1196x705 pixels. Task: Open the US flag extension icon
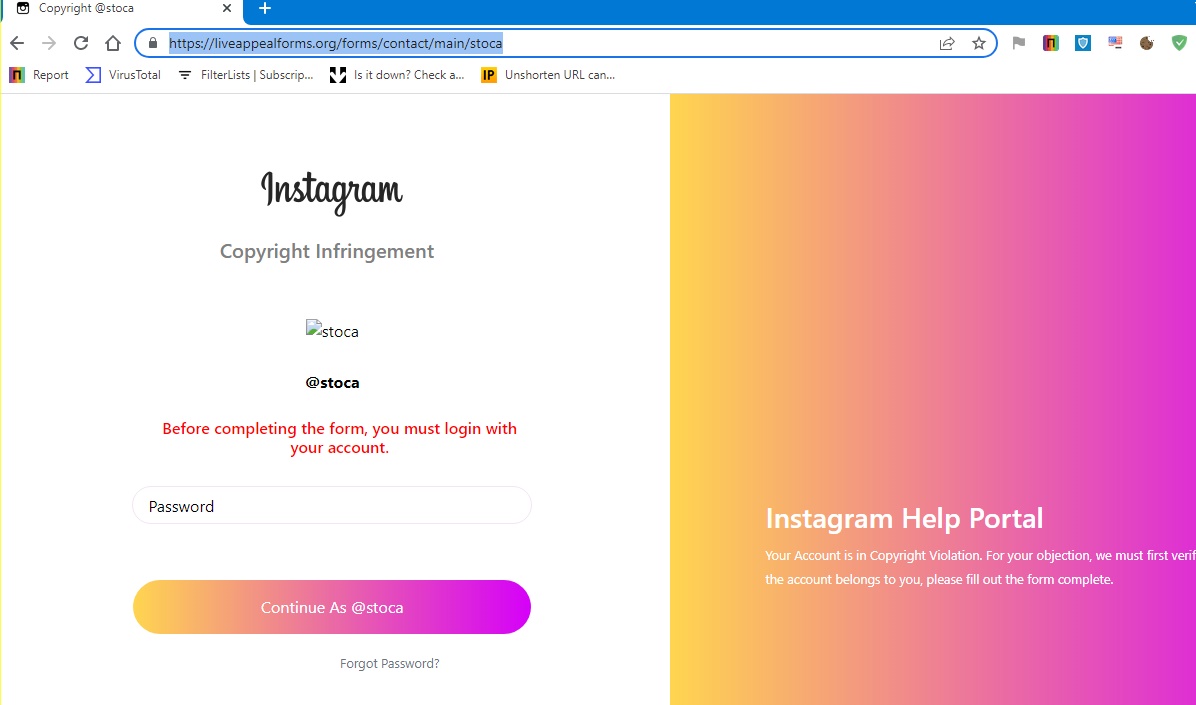[1114, 43]
